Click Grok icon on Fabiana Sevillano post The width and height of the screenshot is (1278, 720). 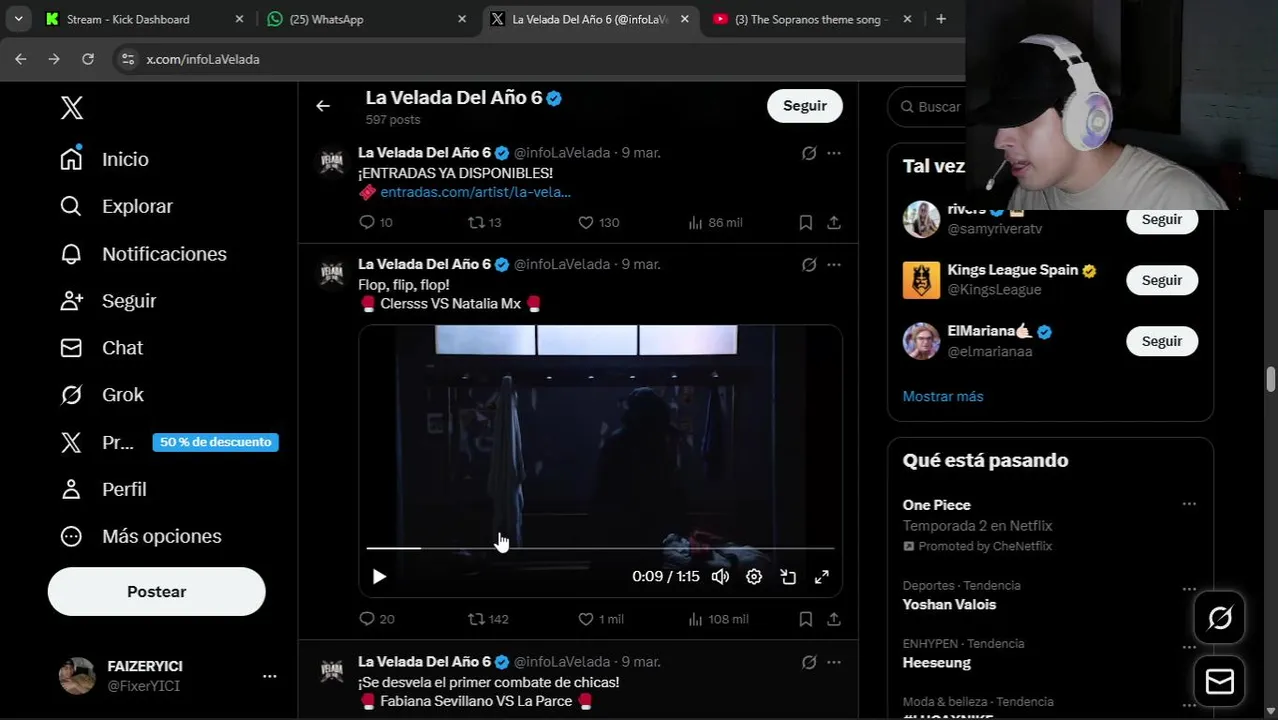[808, 662]
